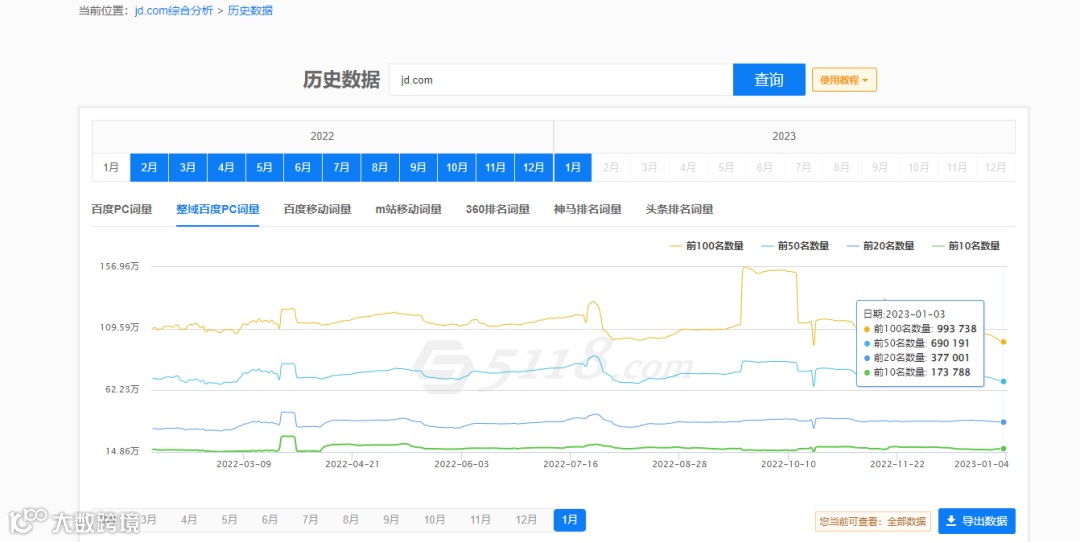Toggle 2022 6月 month button
The width and height of the screenshot is (1080, 542).
point(303,167)
